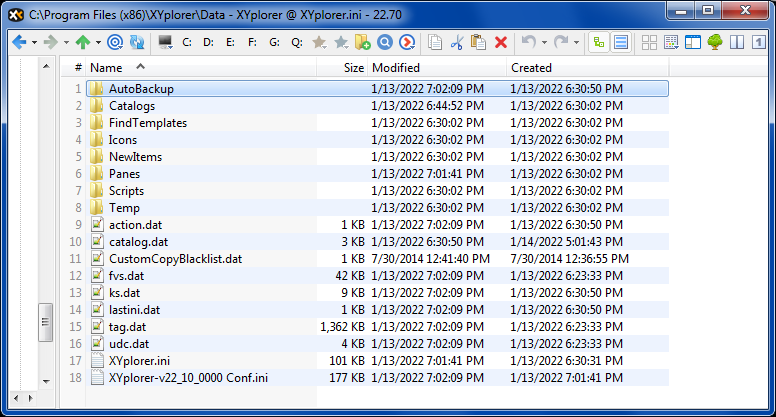Click the tree panel vertical scrollbar thumb
Image resolution: width=776 pixels, height=417 pixels.
(x=45, y=323)
